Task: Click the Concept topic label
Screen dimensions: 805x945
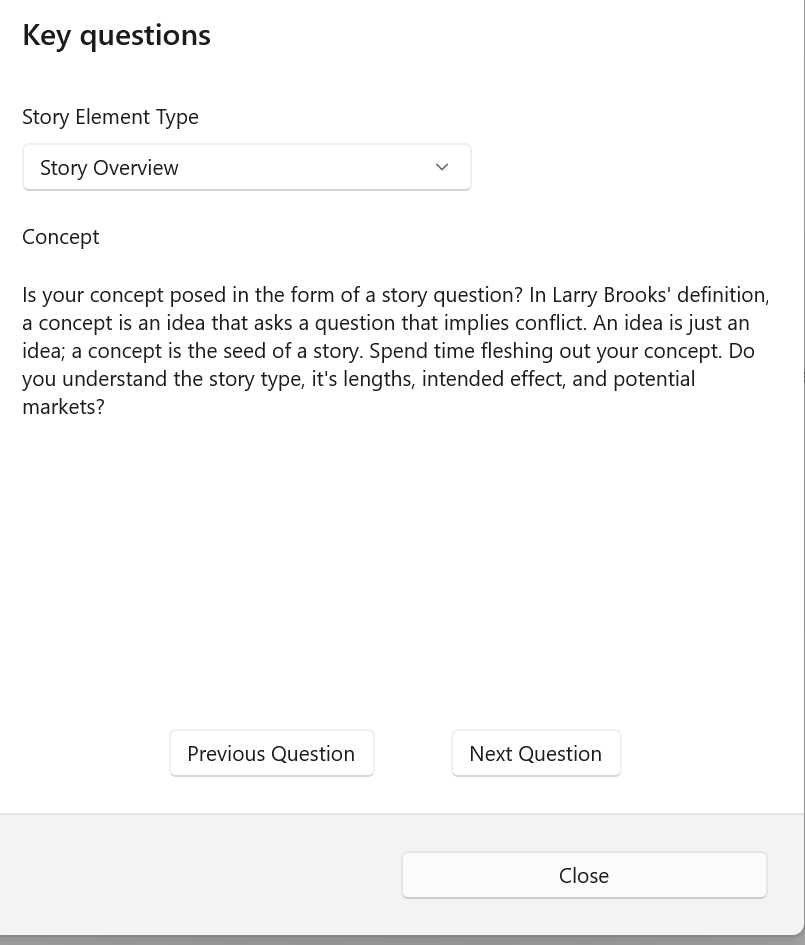Action: tap(61, 237)
